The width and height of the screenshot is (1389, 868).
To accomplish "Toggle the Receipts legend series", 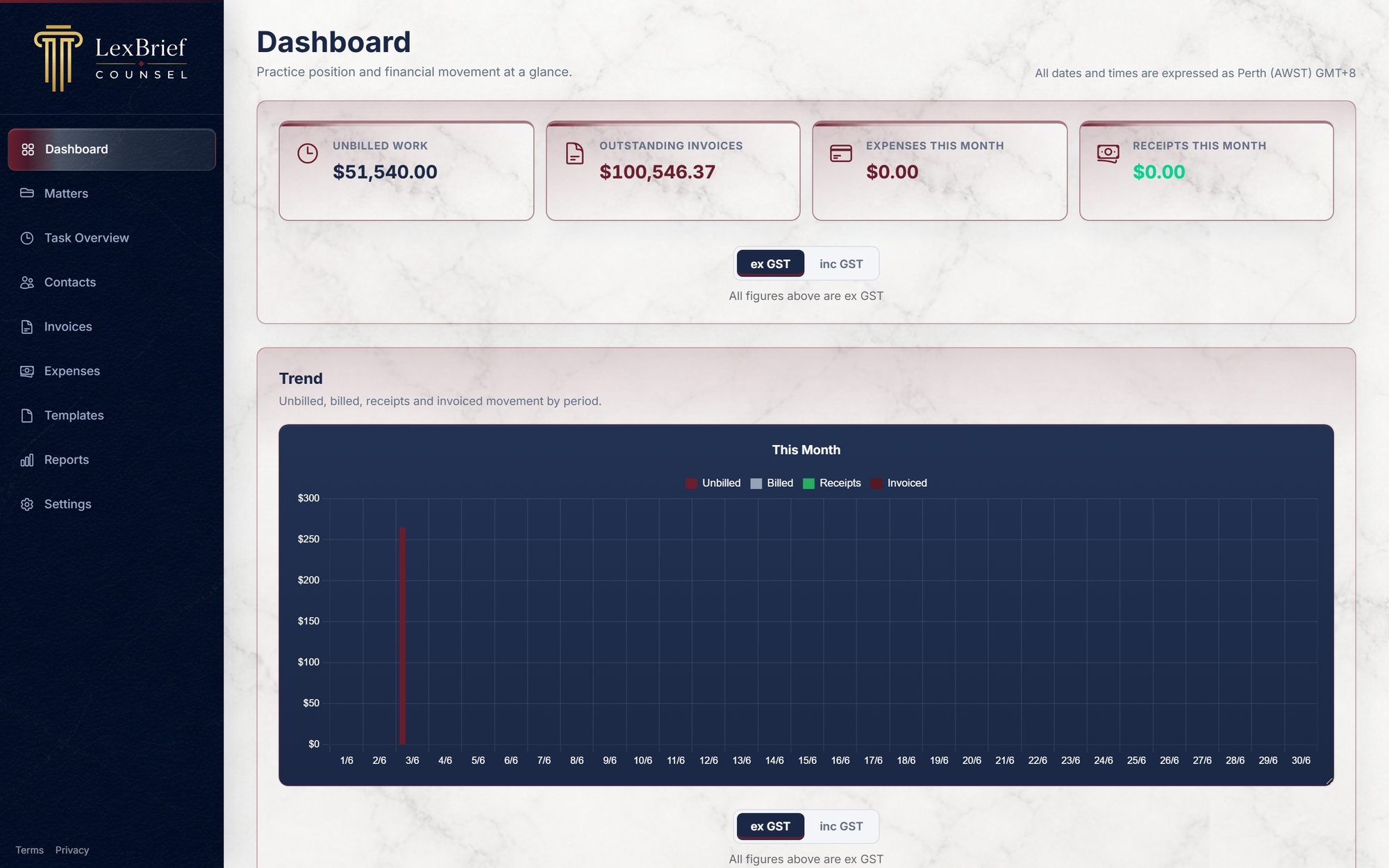I will click(x=832, y=483).
